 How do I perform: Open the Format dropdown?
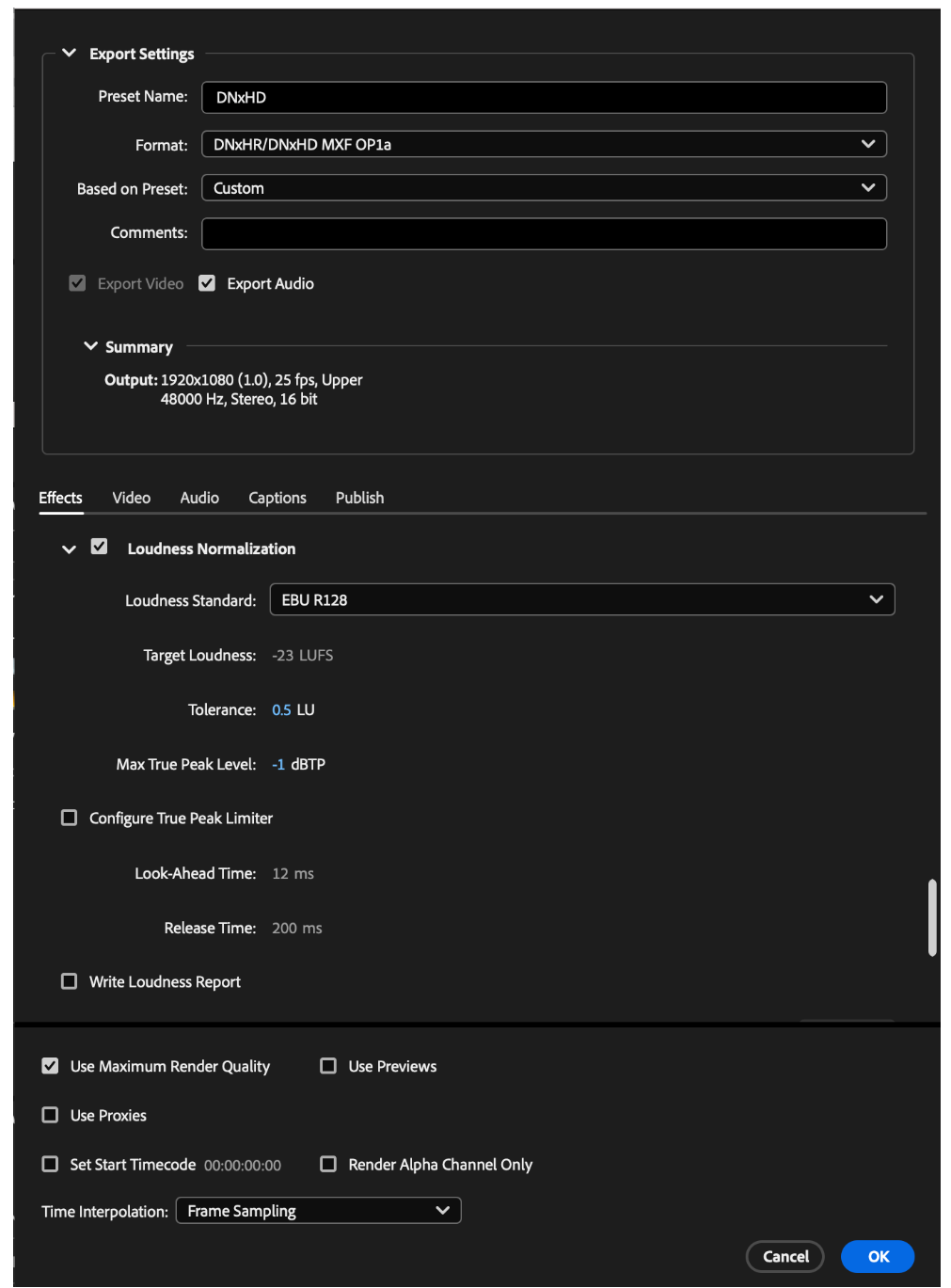pyautogui.click(x=544, y=144)
